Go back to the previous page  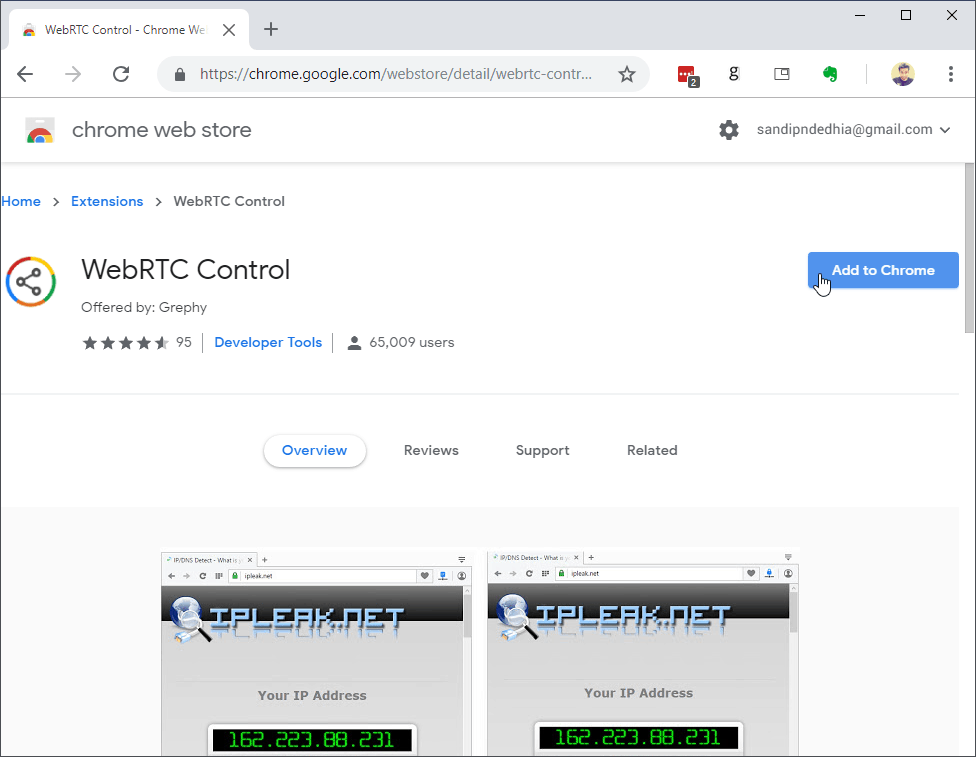(25, 74)
